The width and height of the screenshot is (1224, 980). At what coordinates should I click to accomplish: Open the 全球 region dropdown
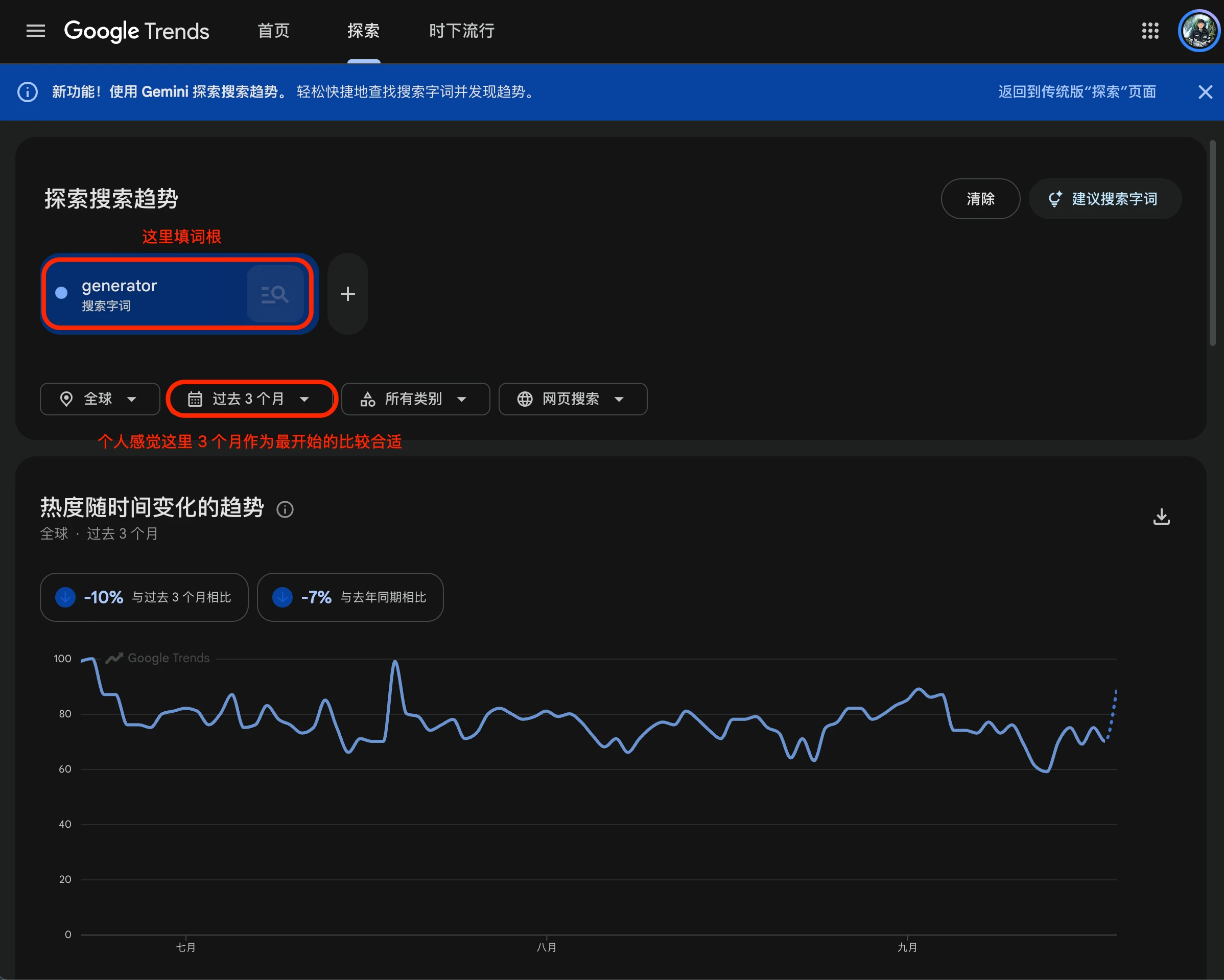pos(100,399)
